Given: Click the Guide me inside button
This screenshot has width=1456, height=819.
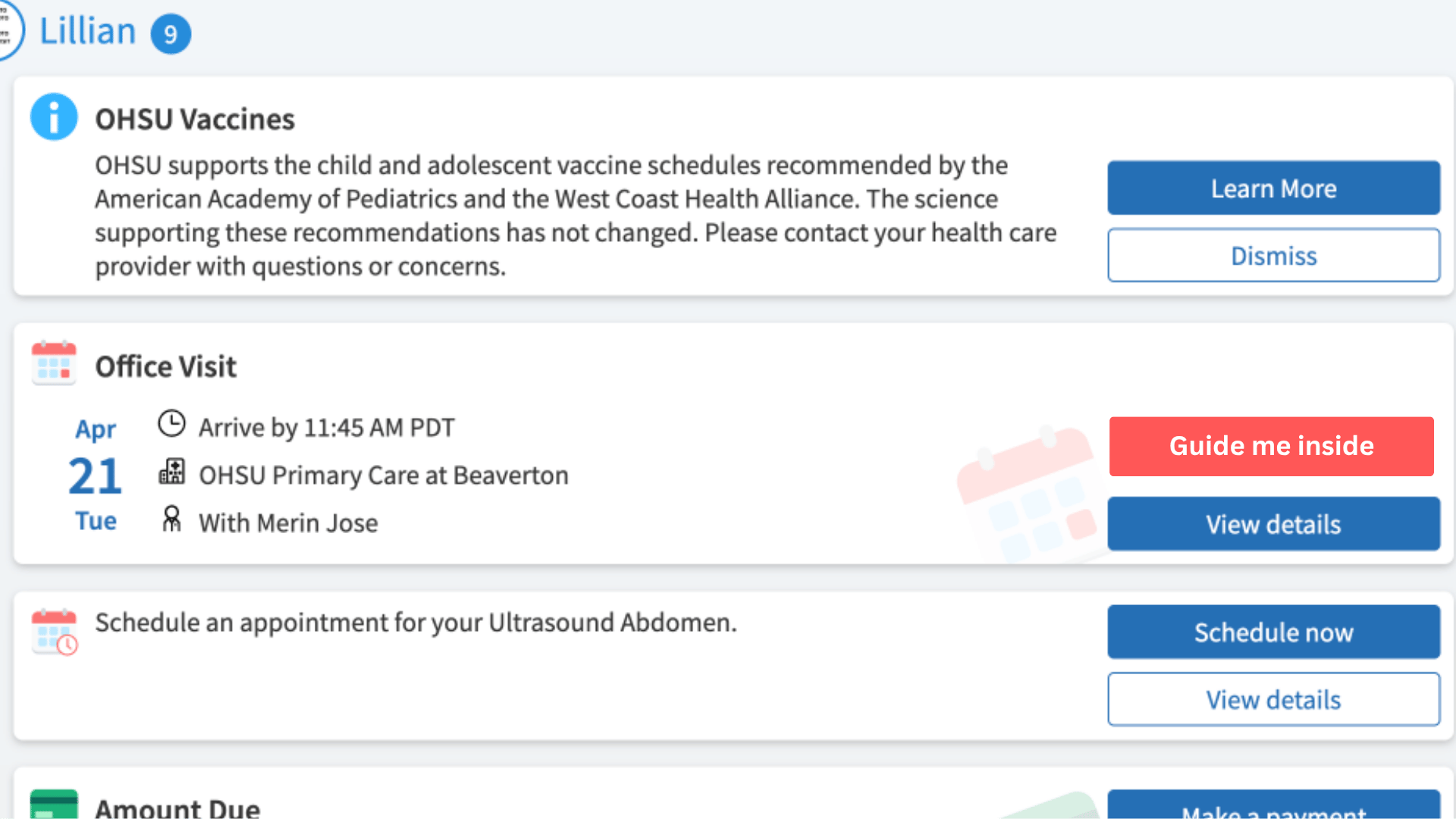Looking at the screenshot, I should coord(1271,447).
